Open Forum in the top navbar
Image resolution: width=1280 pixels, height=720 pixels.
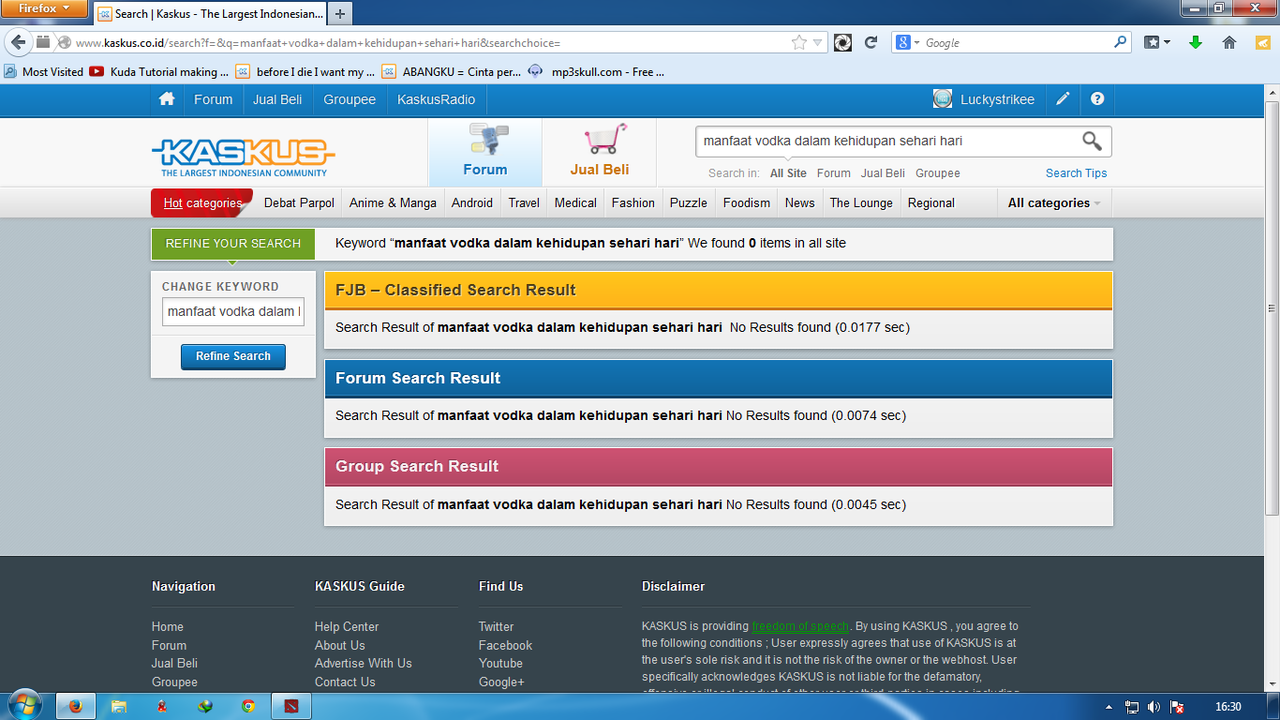pos(213,99)
